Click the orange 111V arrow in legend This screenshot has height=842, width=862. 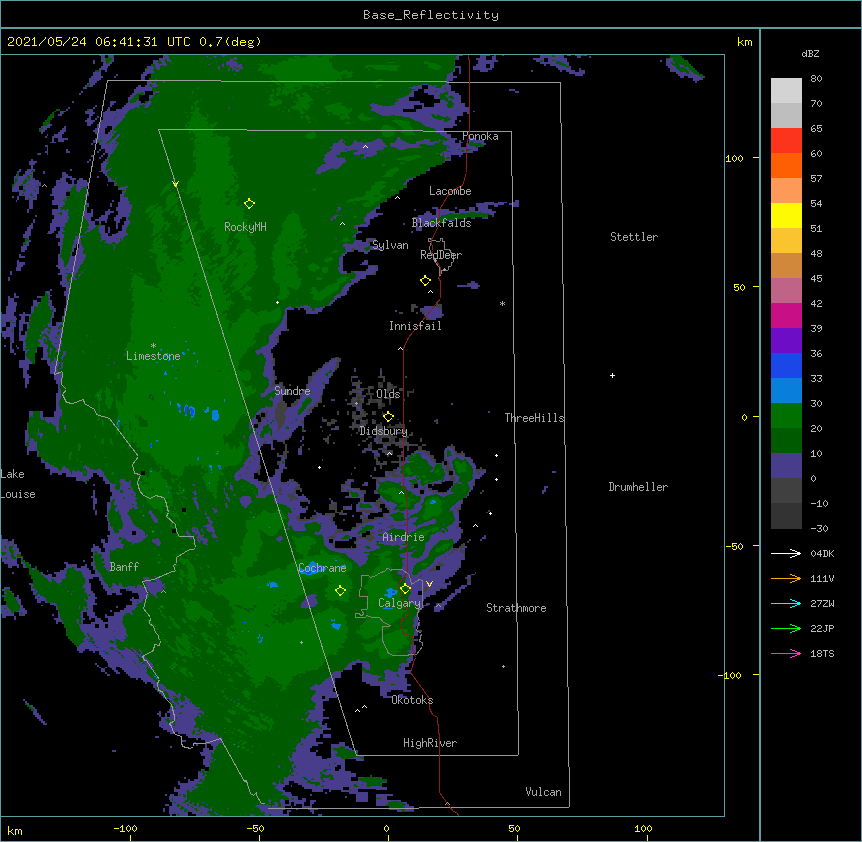click(786, 578)
